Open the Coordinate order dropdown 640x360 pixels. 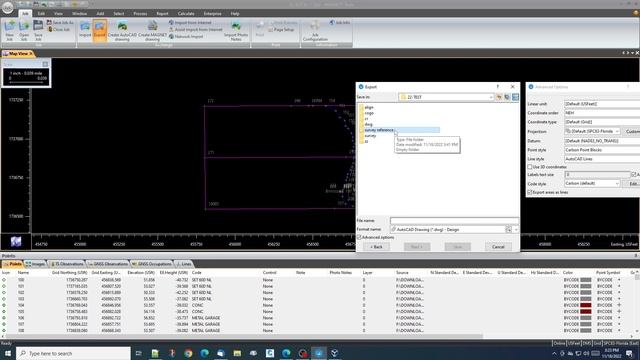click(602, 113)
